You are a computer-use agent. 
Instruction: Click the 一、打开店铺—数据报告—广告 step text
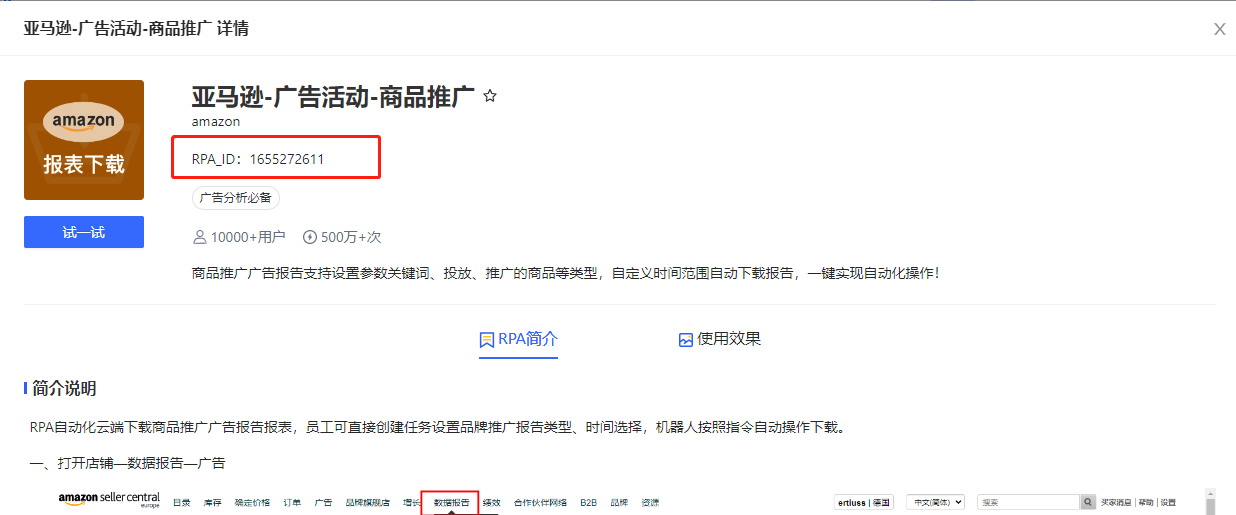[128, 463]
